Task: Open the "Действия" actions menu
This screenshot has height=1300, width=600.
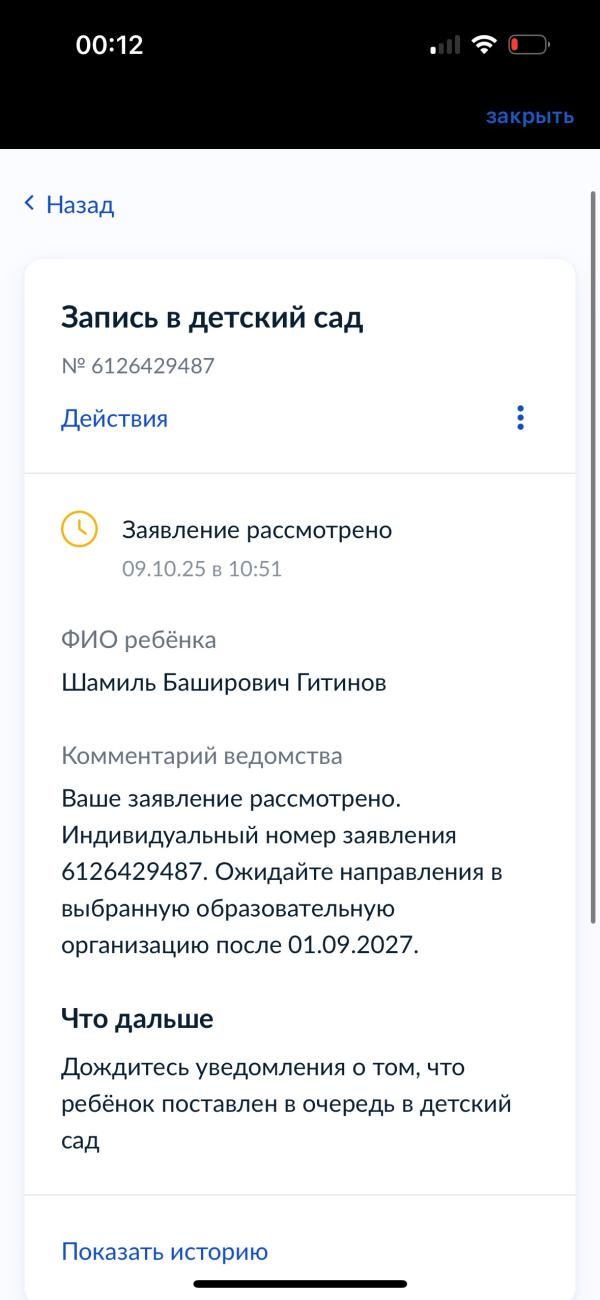Action: point(114,418)
